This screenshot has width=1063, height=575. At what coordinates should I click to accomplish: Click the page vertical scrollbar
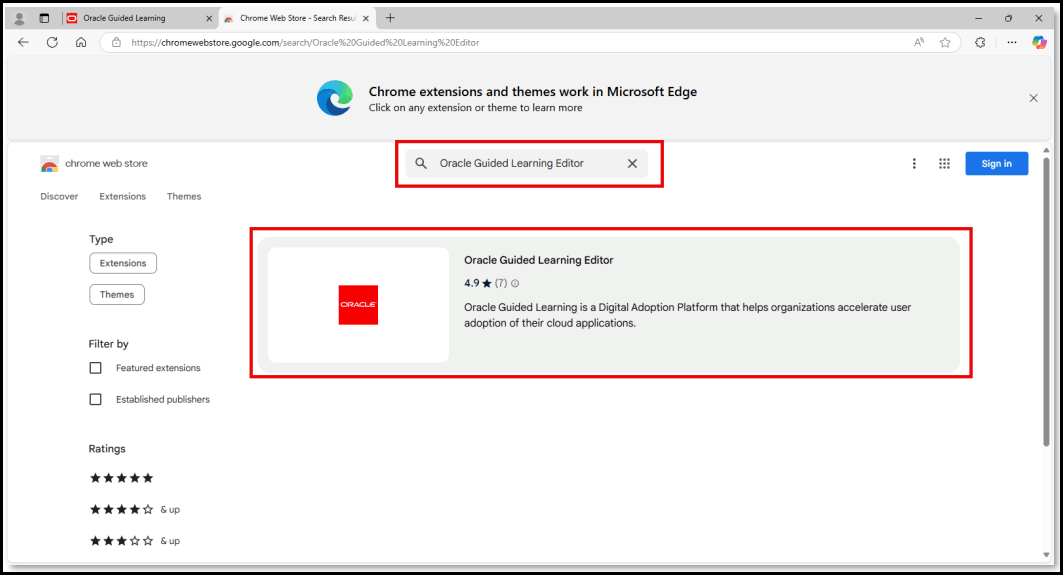pos(1046,302)
